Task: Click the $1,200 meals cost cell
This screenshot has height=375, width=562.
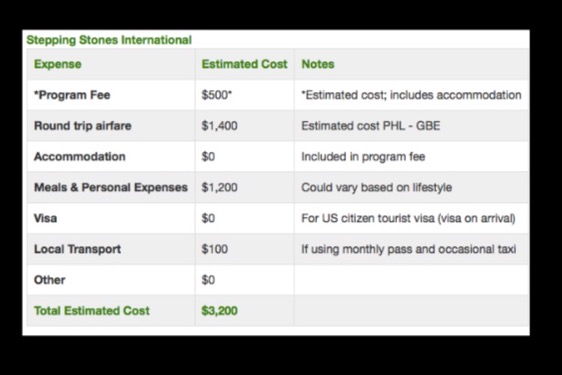Action: tap(219, 188)
